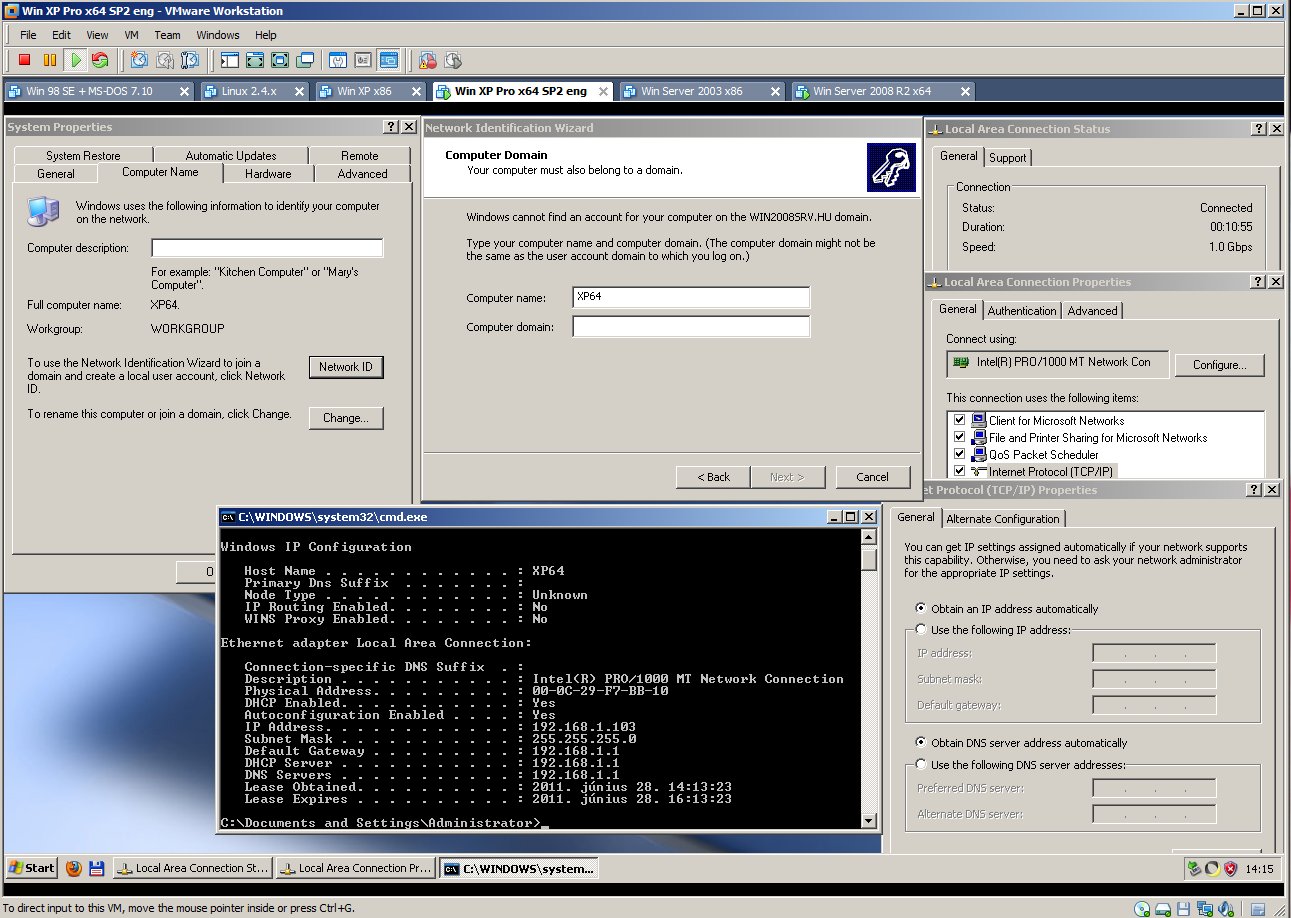Click the CD/DVD device status bar icon
This screenshot has width=1291, height=918.
pos(1142,909)
